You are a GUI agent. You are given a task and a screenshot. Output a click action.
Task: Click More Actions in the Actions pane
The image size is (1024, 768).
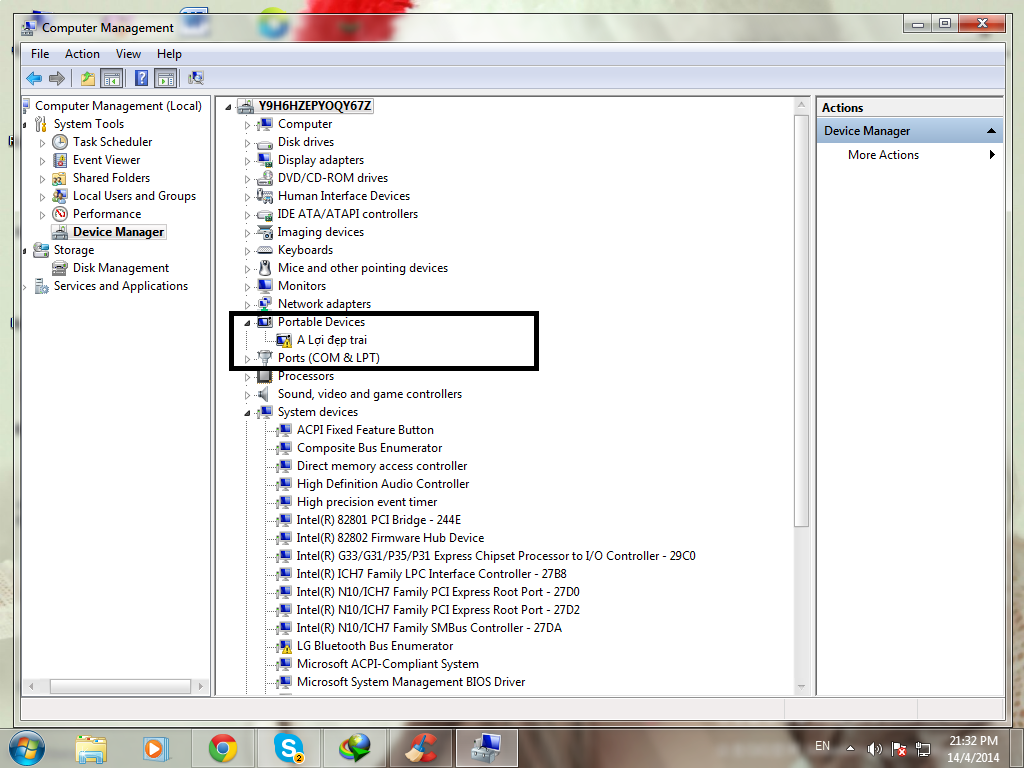tap(883, 155)
